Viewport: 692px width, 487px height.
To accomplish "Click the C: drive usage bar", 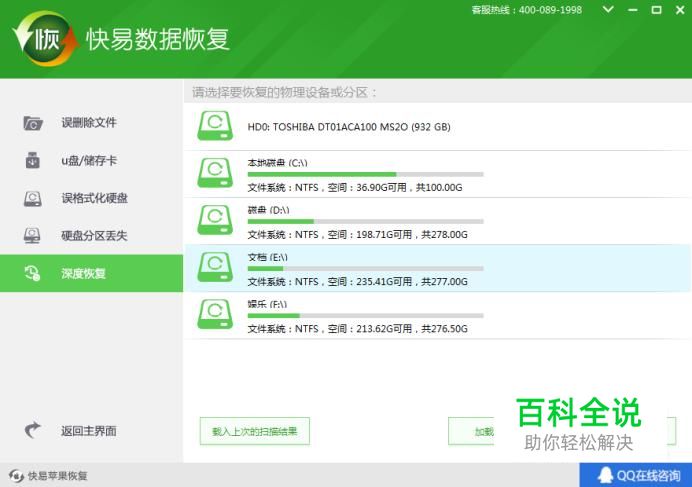I will click(x=365, y=174).
